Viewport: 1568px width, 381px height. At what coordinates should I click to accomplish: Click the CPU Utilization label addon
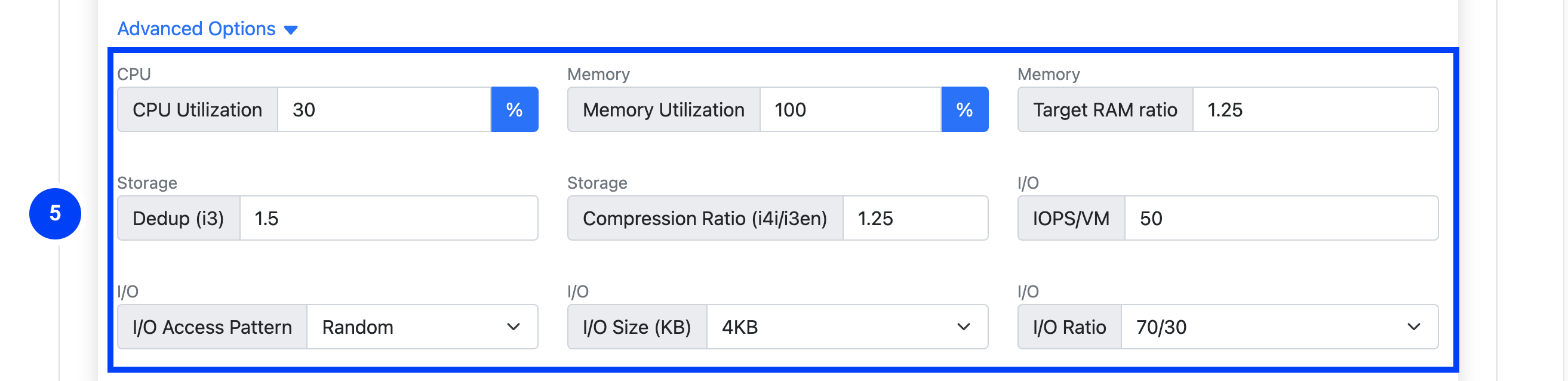click(x=197, y=109)
